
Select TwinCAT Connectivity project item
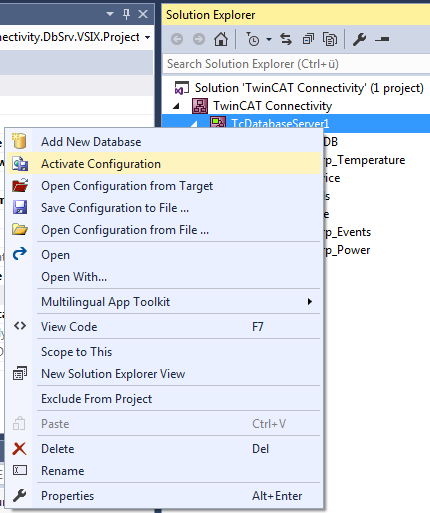pos(272,106)
